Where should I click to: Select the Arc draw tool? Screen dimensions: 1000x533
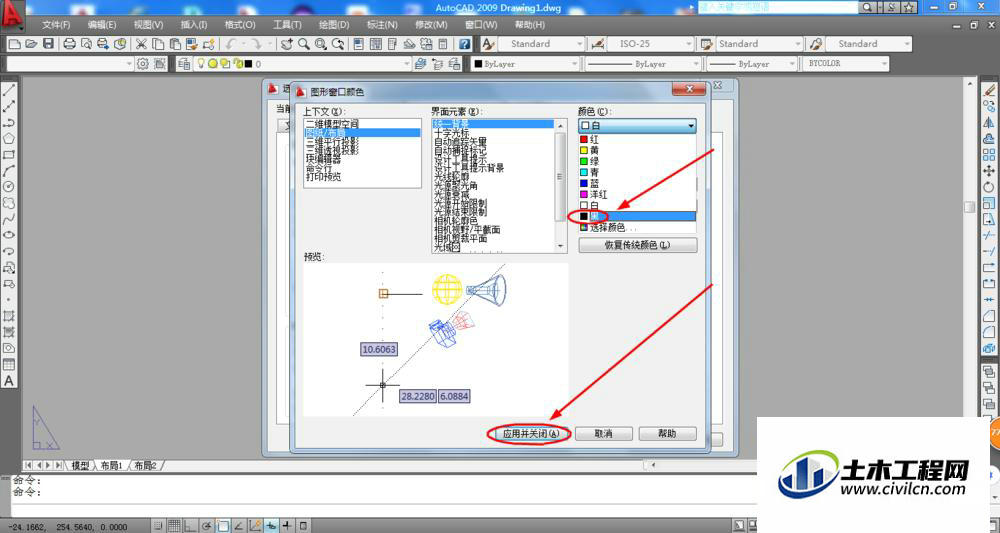(9, 171)
